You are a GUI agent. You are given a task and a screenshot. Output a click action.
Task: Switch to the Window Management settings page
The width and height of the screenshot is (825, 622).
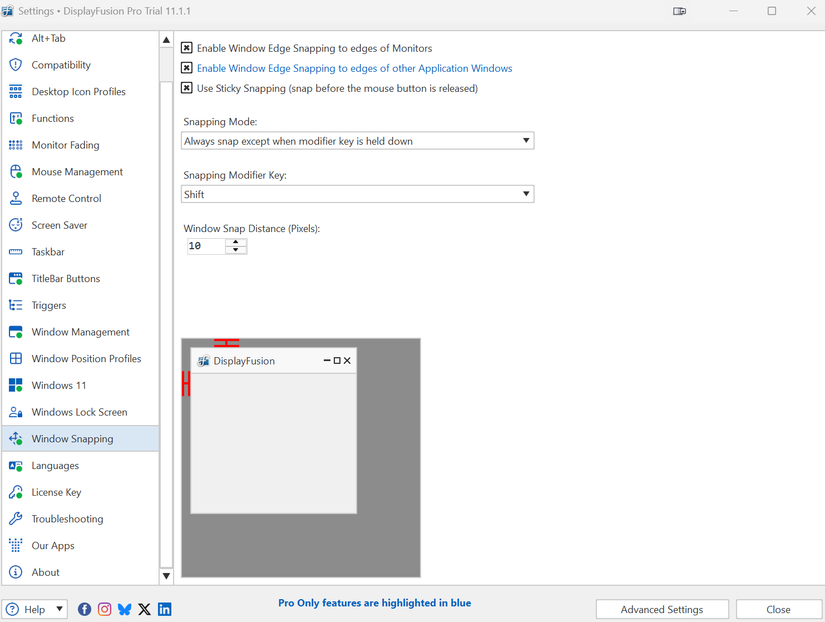tap(15, 331)
